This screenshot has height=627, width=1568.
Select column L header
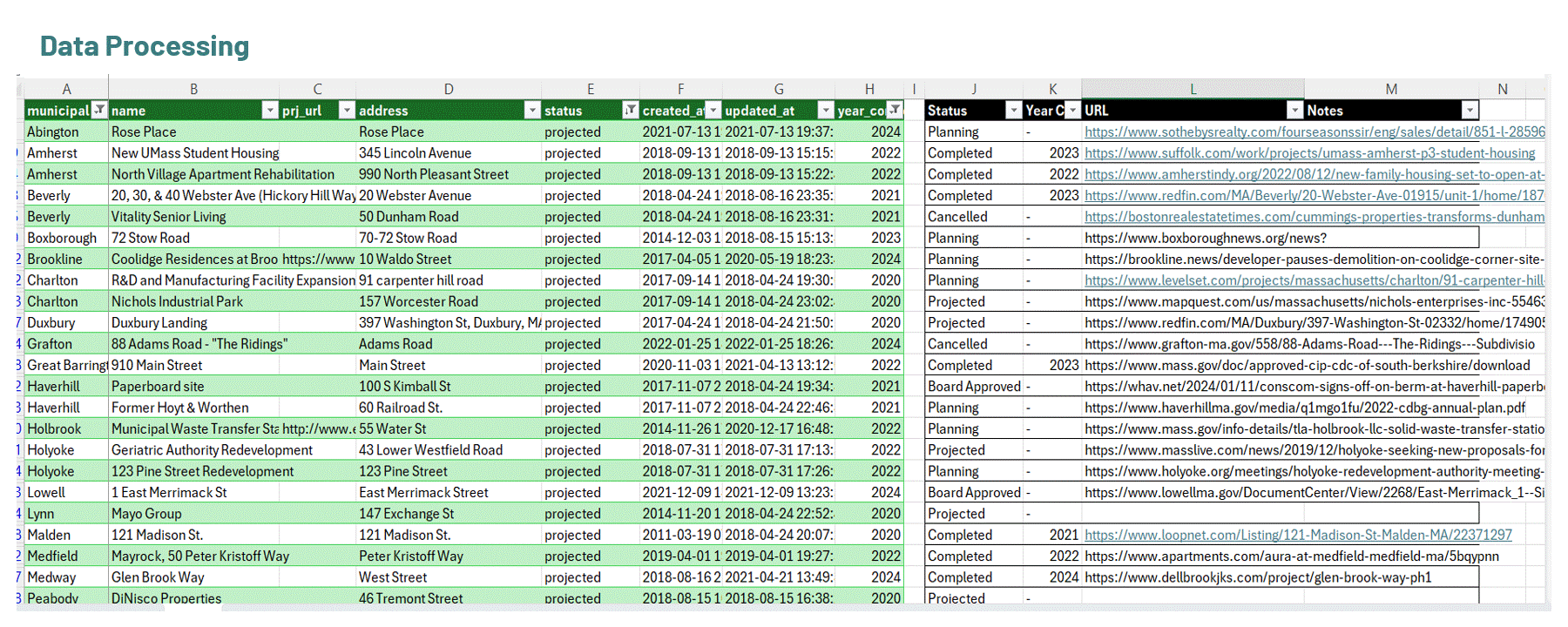1193,89
